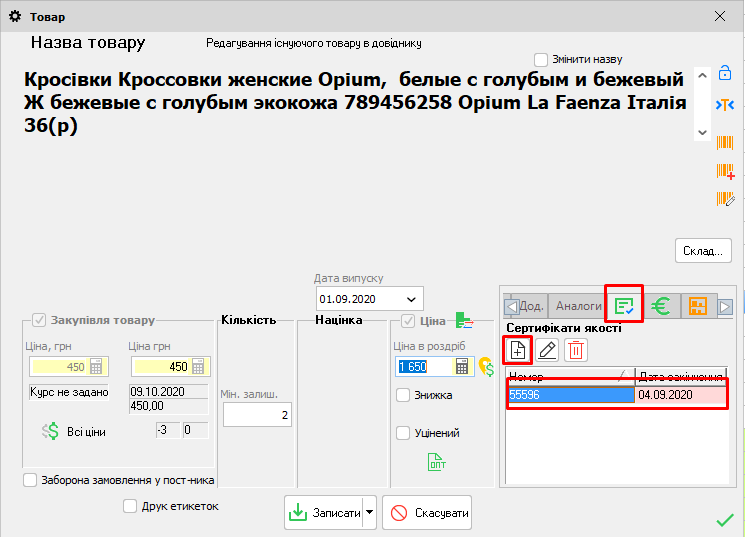Tick the Заборона замовлення у пост-ника checkbox
Viewport: 745px width, 537px height.
29,480
